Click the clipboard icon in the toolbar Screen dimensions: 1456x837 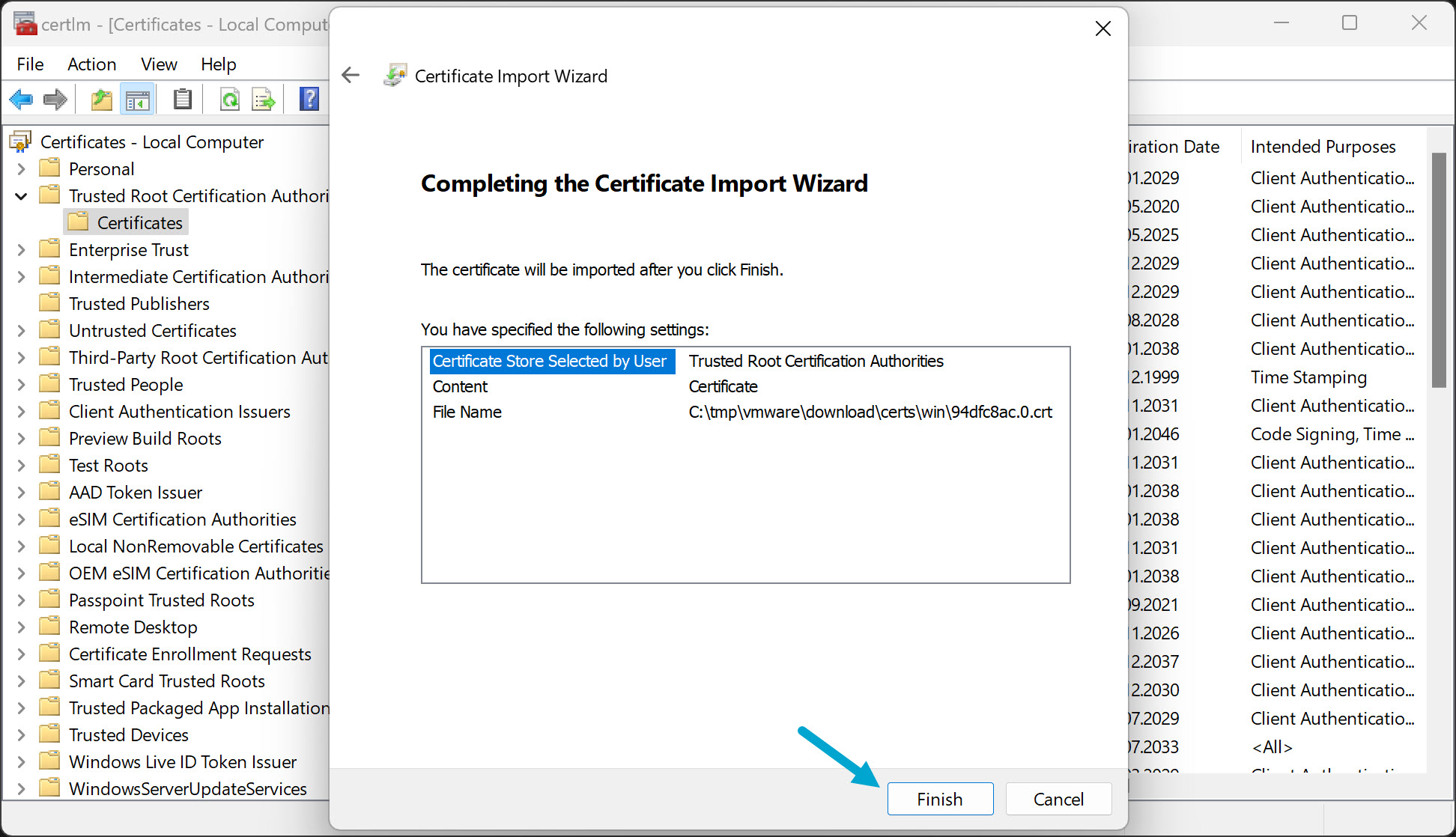click(x=182, y=99)
